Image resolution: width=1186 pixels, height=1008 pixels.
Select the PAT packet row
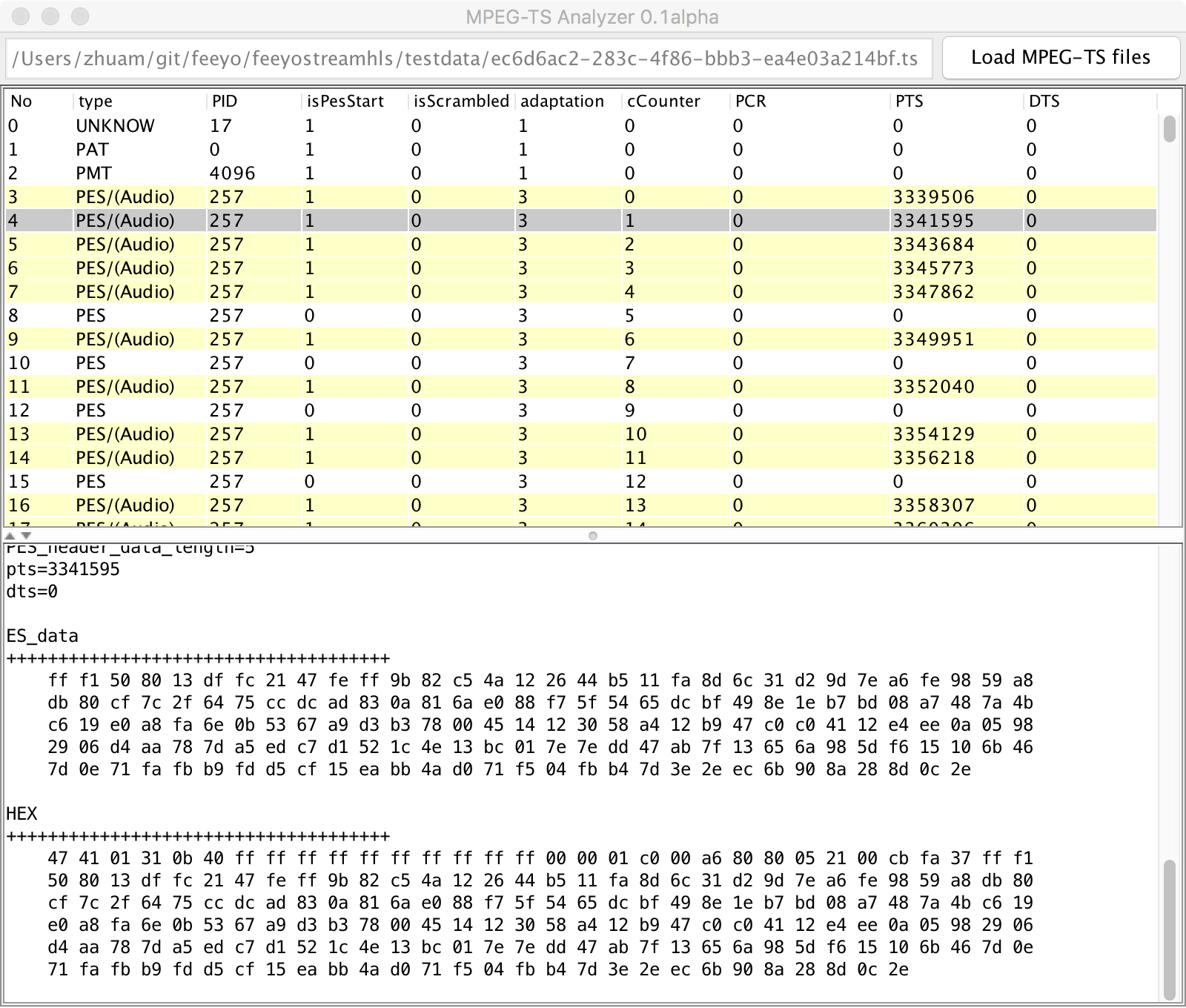(x=581, y=150)
